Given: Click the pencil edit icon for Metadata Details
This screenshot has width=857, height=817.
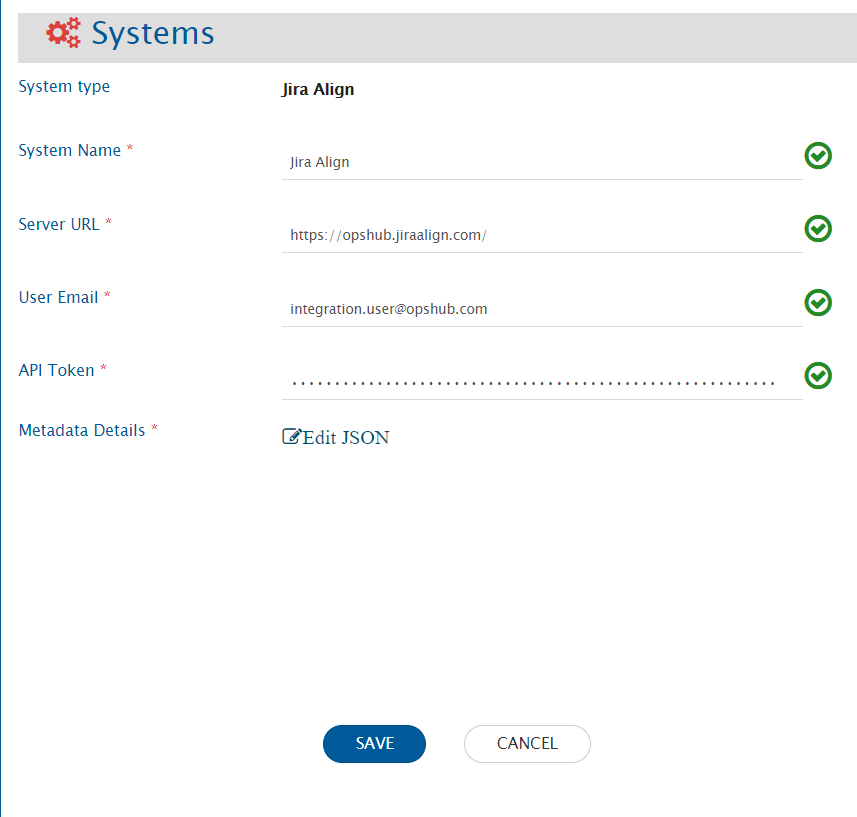Looking at the screenshot, I should coord(292,436).
